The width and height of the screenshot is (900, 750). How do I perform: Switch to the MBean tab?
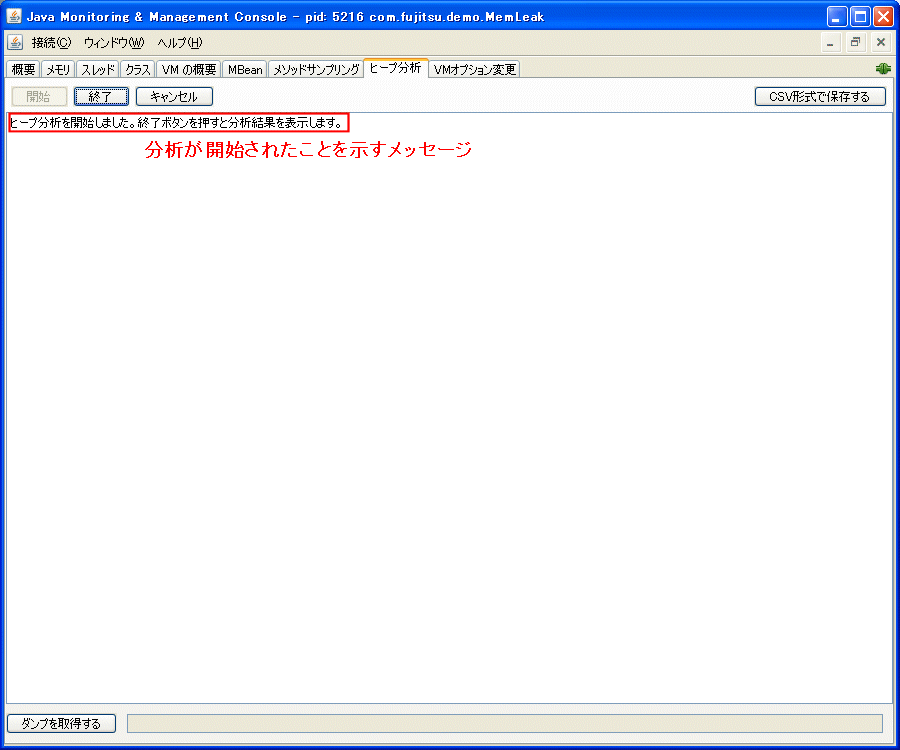pos(245,69)
